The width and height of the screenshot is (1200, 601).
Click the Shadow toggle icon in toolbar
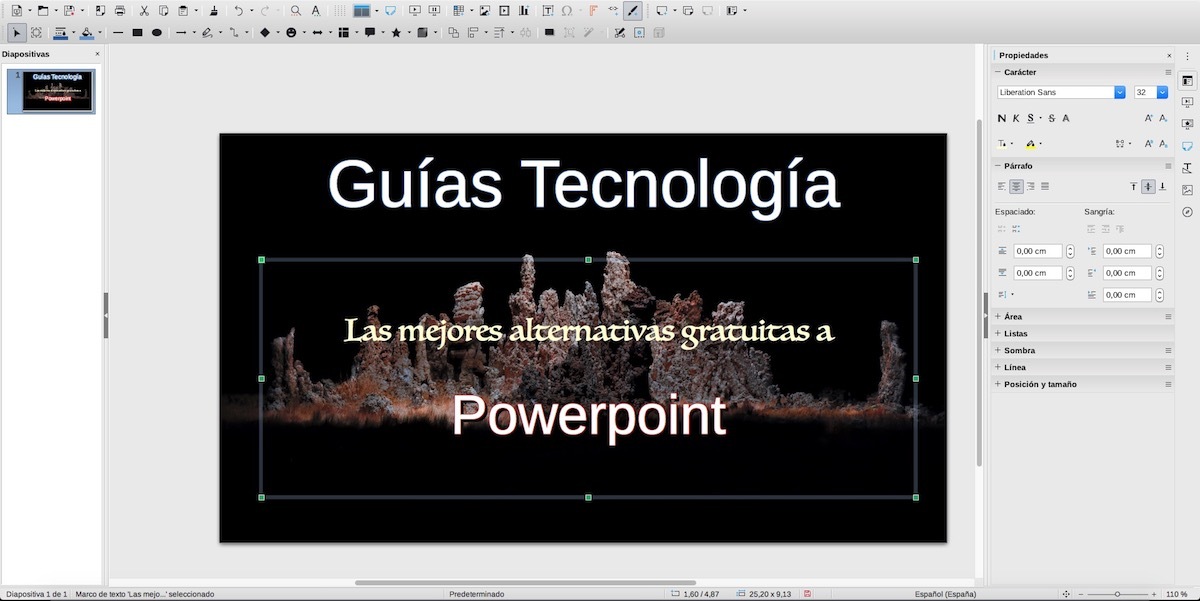coord(549,33)
